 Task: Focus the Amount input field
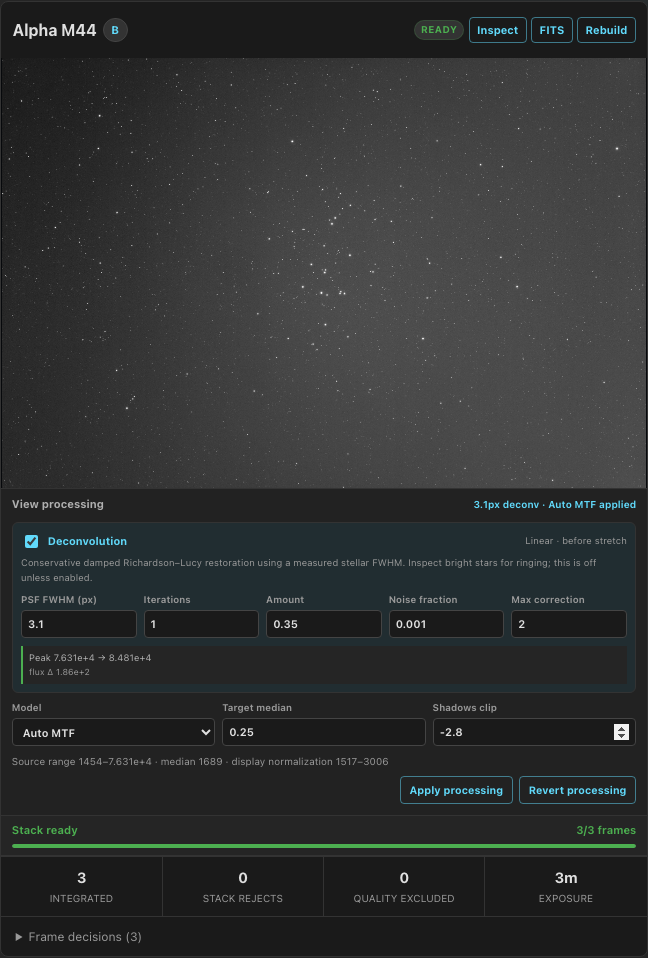[324, 624]
